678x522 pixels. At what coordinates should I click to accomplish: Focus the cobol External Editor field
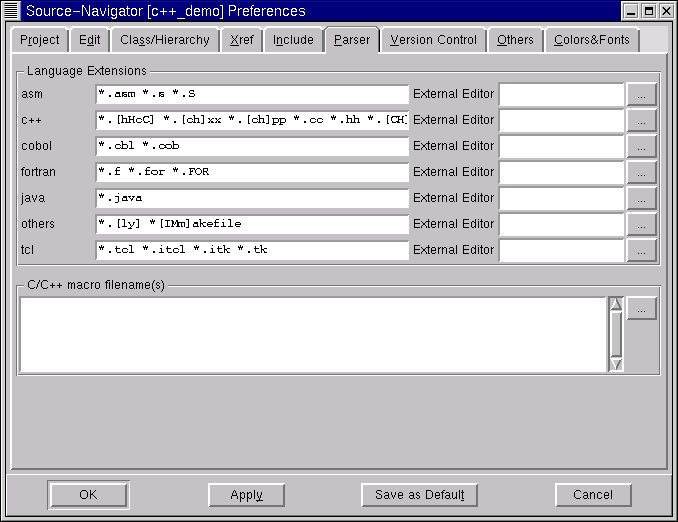tap(562, 146)
